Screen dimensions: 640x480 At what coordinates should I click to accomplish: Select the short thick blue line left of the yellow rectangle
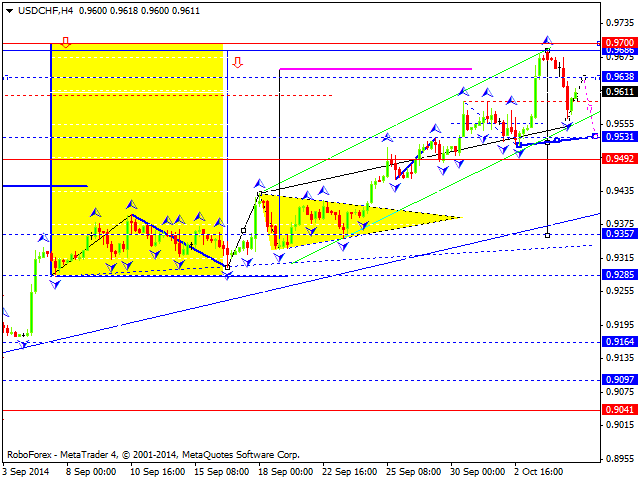(45, 186)
